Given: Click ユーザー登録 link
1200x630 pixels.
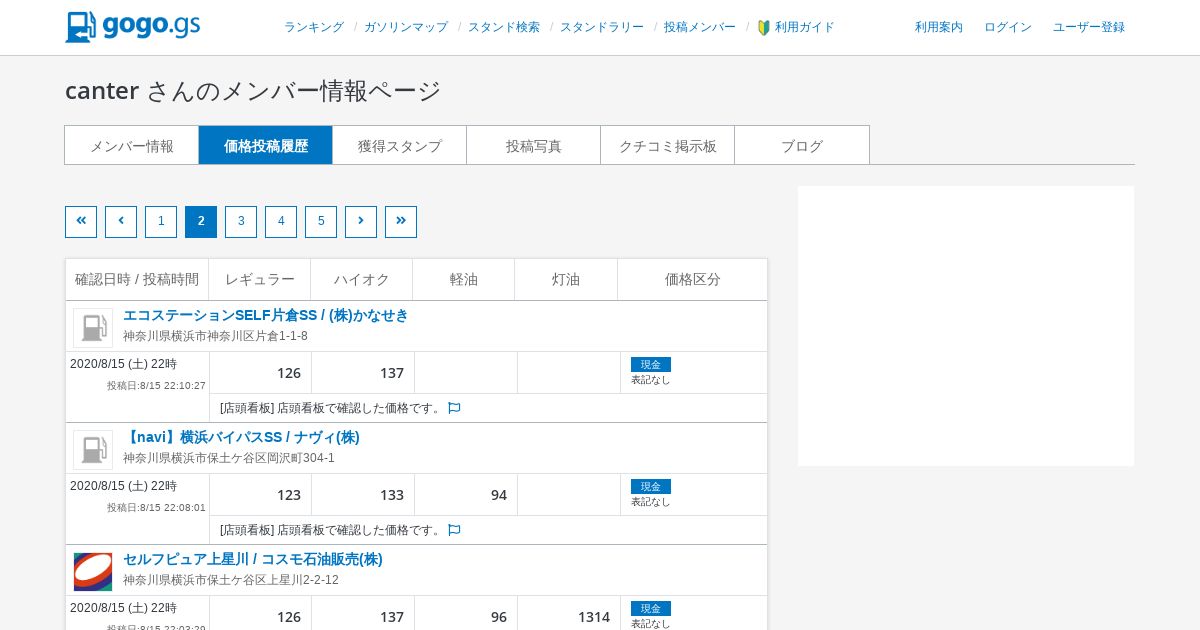Looking at the screenshot, I should point(1089,27).
